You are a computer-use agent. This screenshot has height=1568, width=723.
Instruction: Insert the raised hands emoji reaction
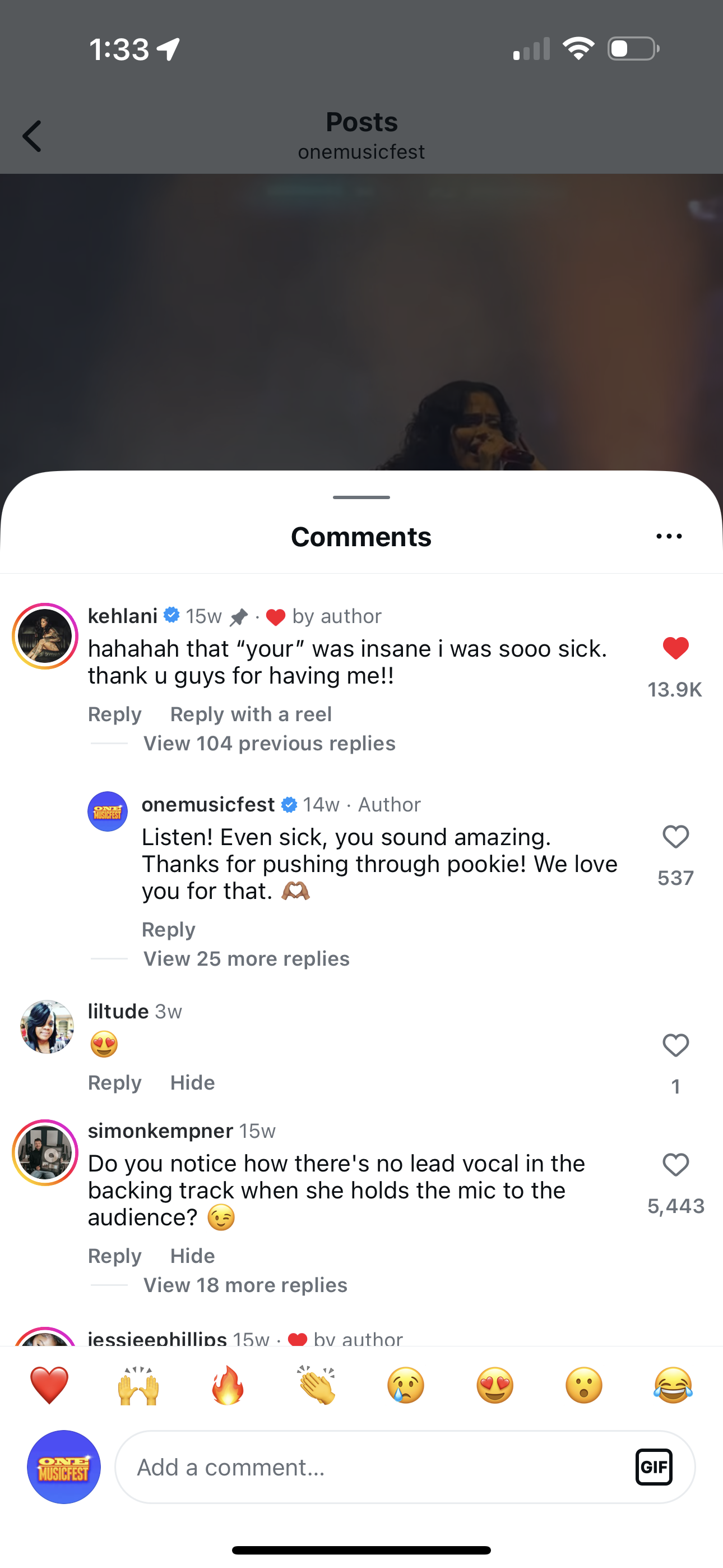[x=138, y=1385]
